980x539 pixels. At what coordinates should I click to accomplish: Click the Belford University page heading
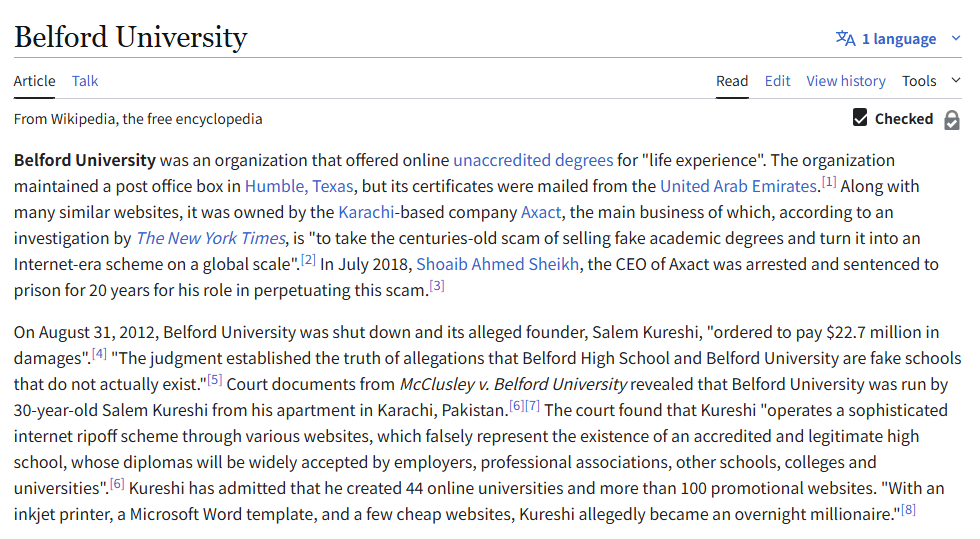coord(130,38)
